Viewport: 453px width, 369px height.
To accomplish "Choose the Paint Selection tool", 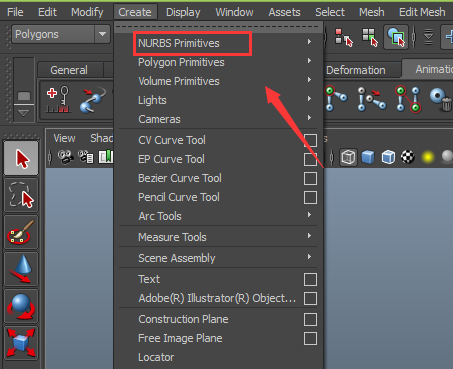I will 21,232.
